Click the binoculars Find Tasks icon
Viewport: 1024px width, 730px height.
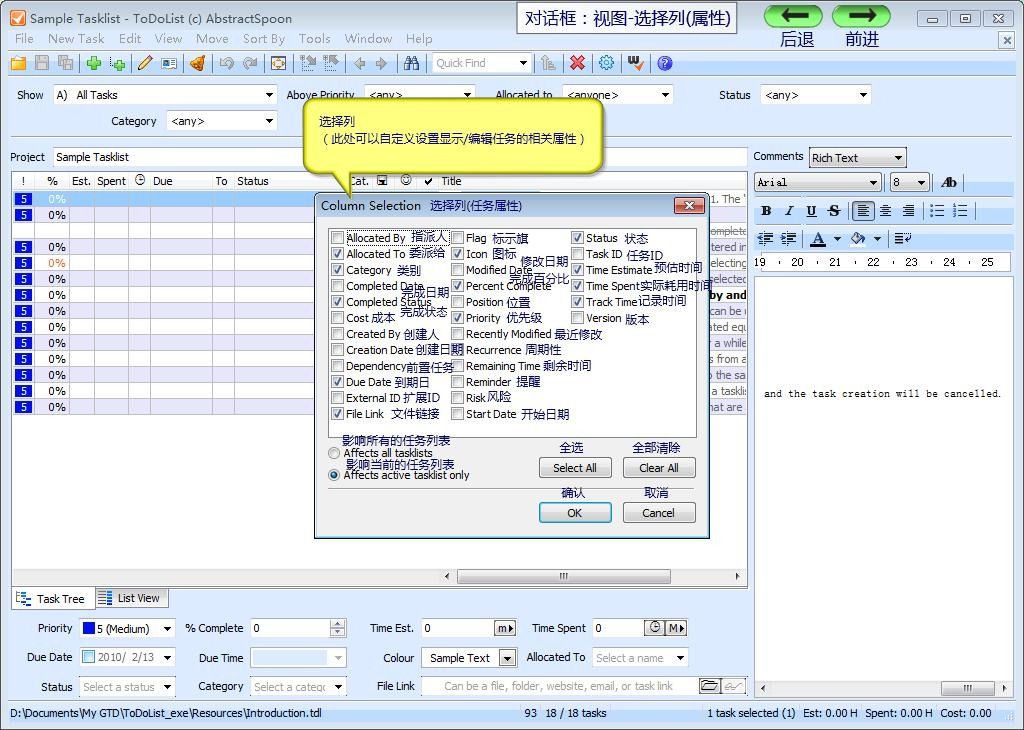(x=411, y=63)
